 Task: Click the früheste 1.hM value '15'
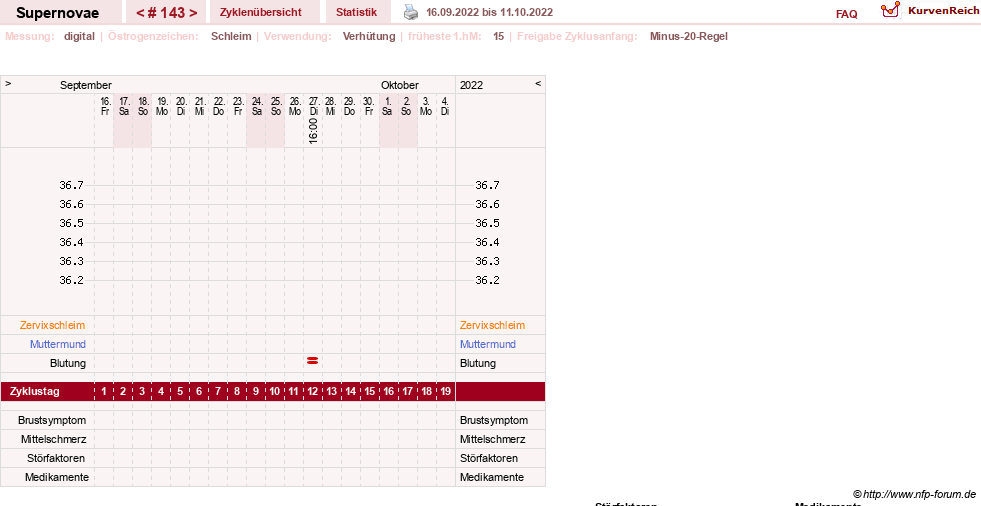[x=499, y=36]
